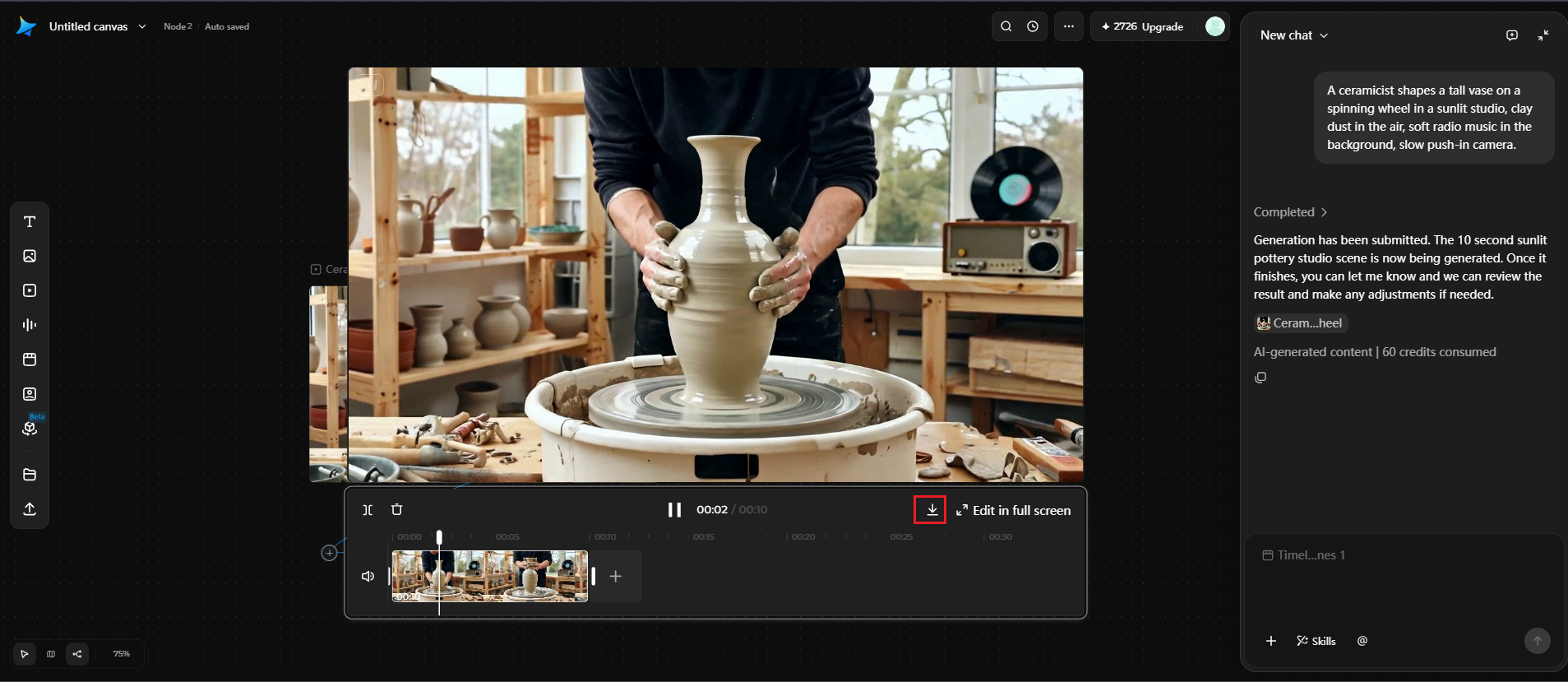Image resolution: width=1568 pixels, height=682 pixels.
Task: Click the search icon in top bar
Action: 1006,26
